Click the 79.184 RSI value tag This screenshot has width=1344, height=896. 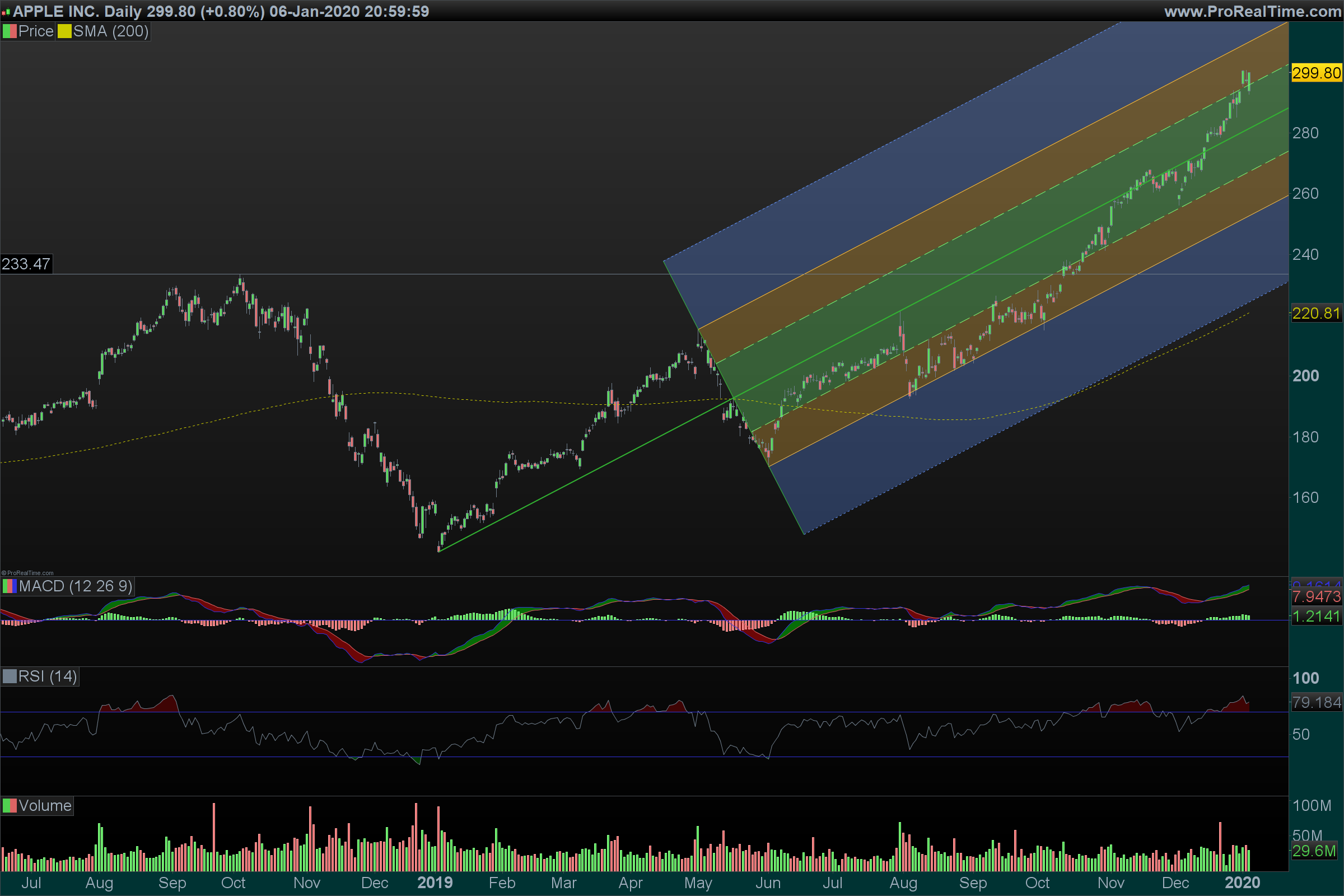(1316, 702)
